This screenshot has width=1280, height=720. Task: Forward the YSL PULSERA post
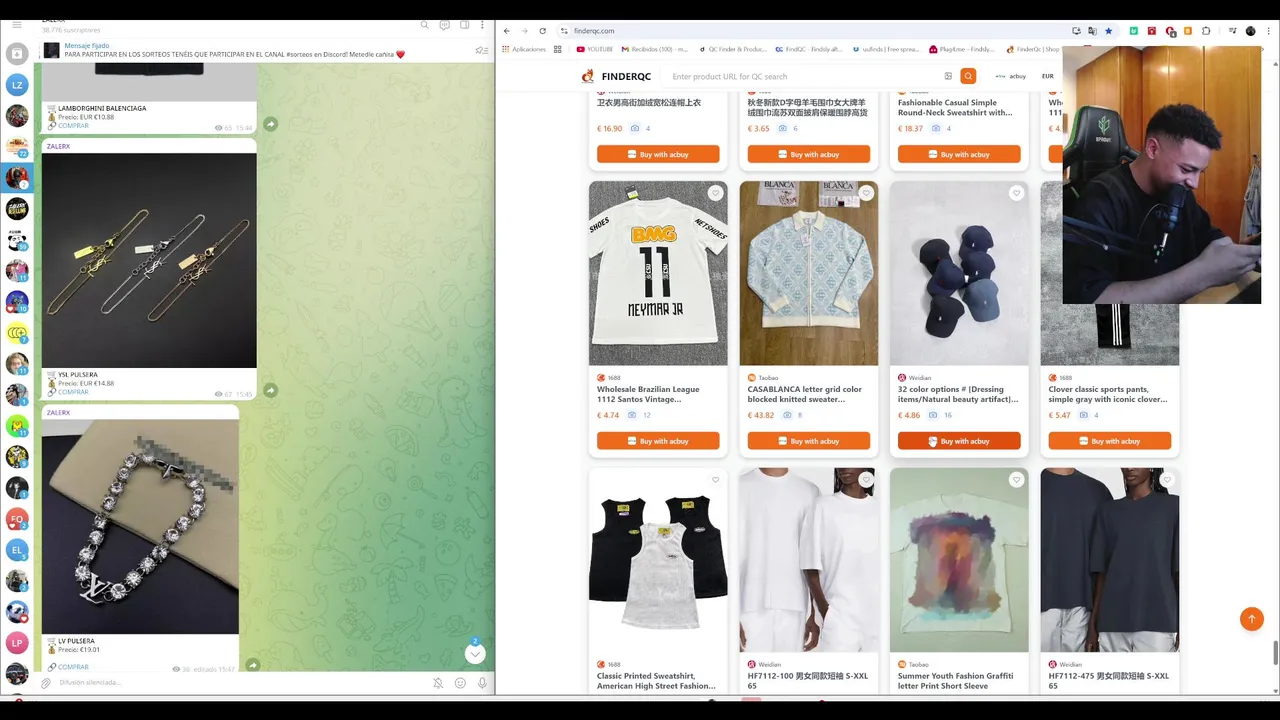[270, 390]
